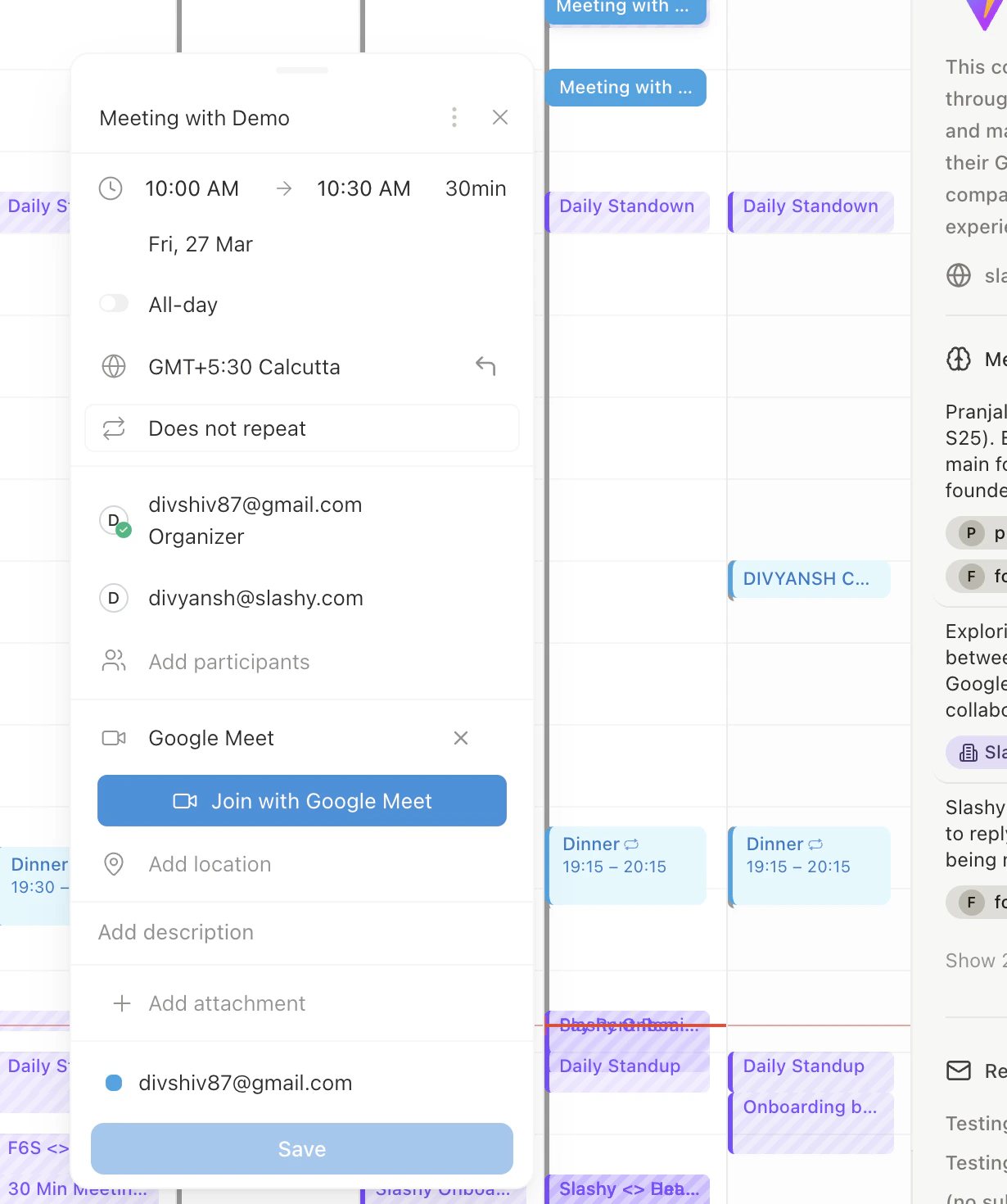Remove Google Meet from the event
1007x1204 pixels.
(x=460, y=737)
